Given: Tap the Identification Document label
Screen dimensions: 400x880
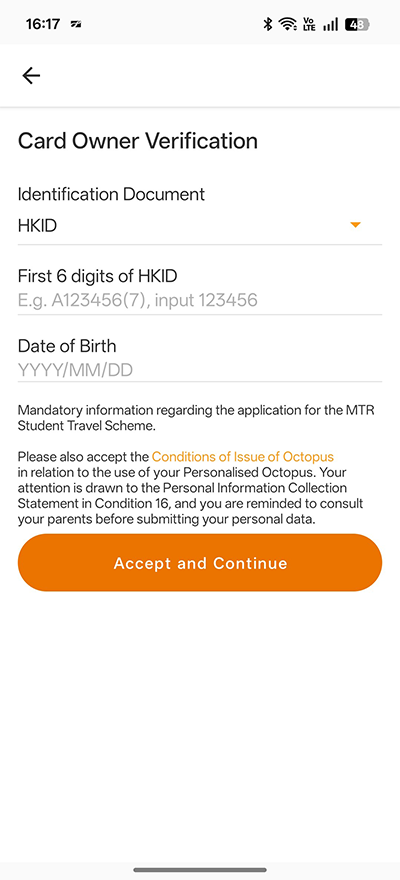Looking at the screenshot, I should point(112,194).
